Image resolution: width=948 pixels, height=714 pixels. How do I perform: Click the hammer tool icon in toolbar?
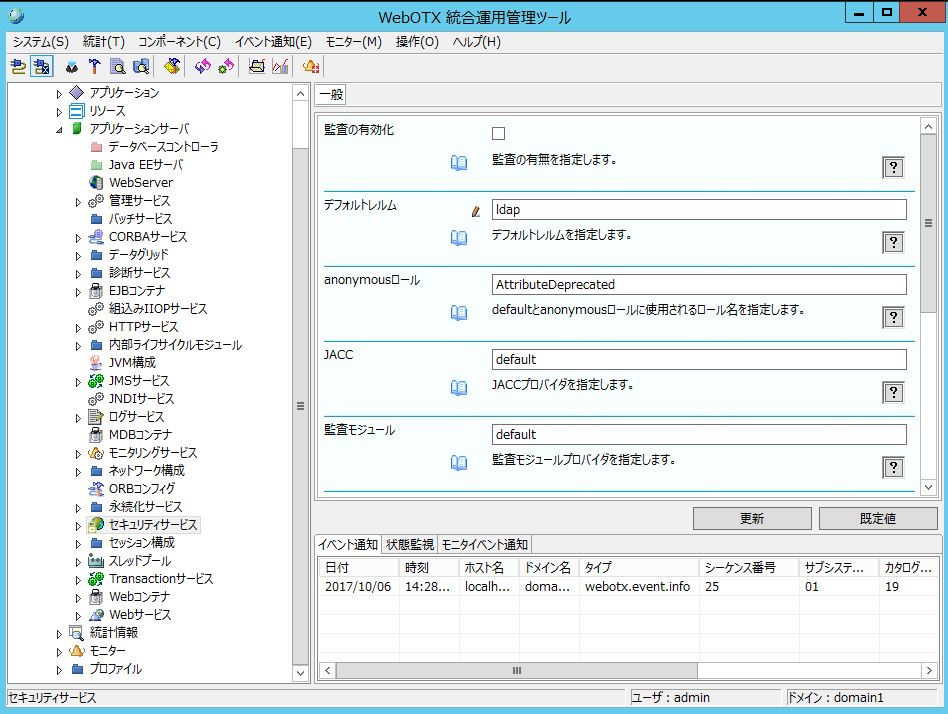pyautogui.click(x=94, y=67)
